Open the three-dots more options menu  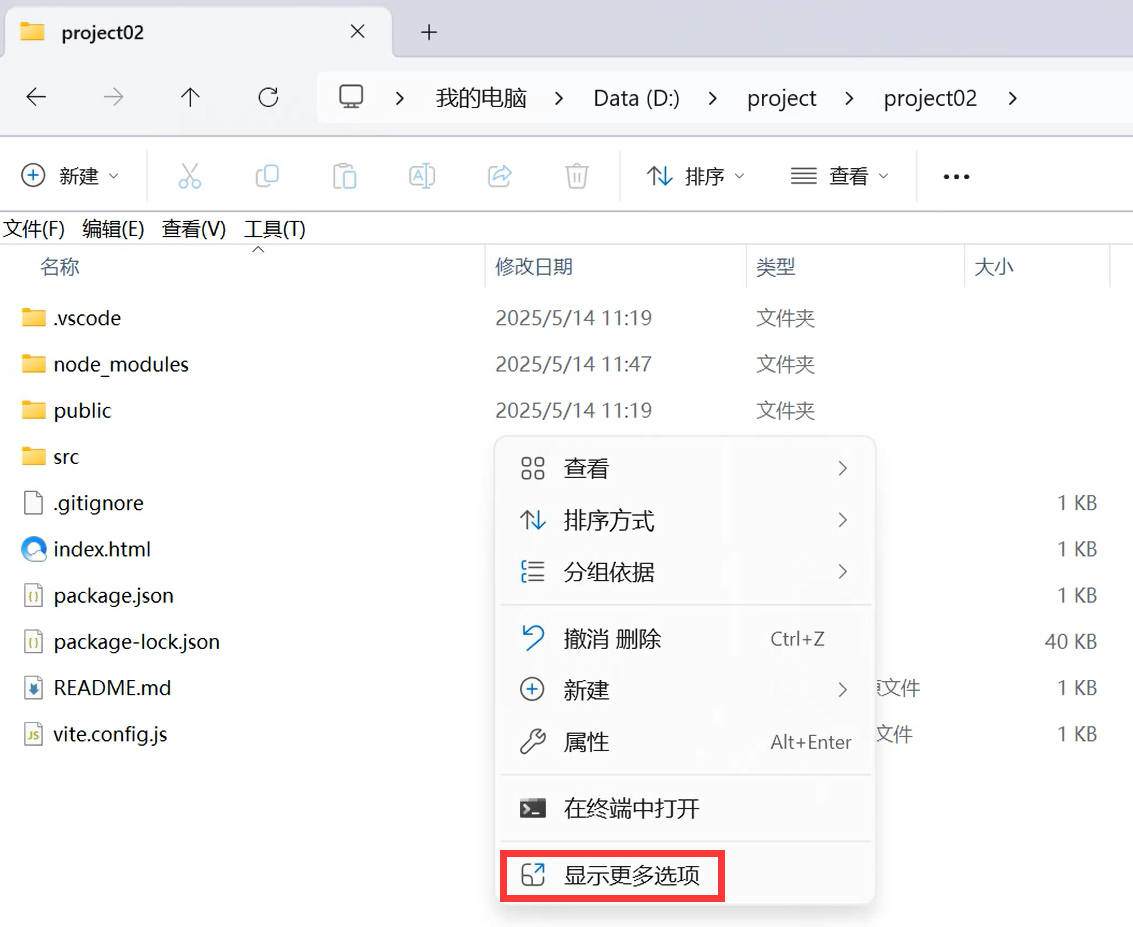956,176
